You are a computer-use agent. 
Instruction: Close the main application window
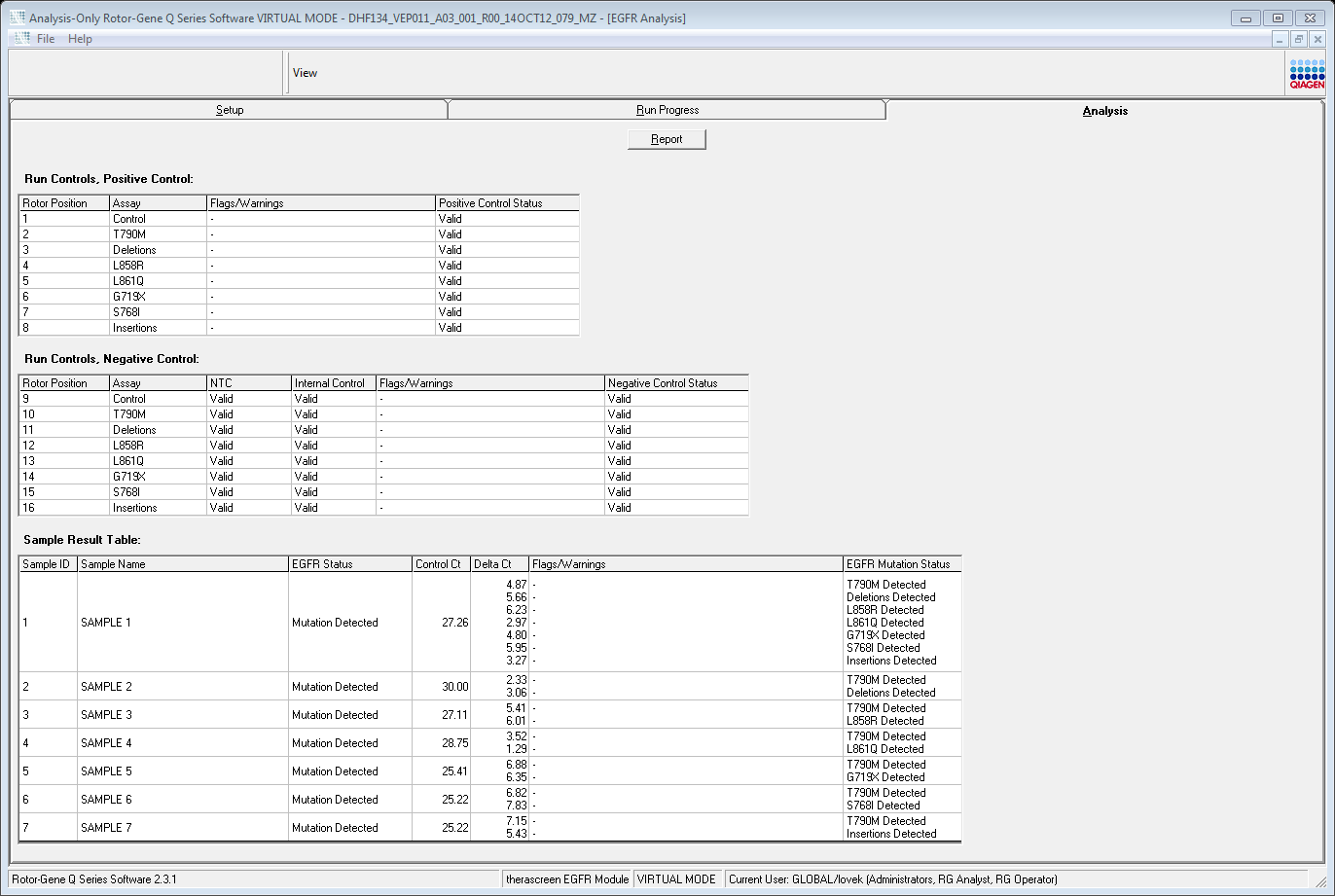[1310, 18]
